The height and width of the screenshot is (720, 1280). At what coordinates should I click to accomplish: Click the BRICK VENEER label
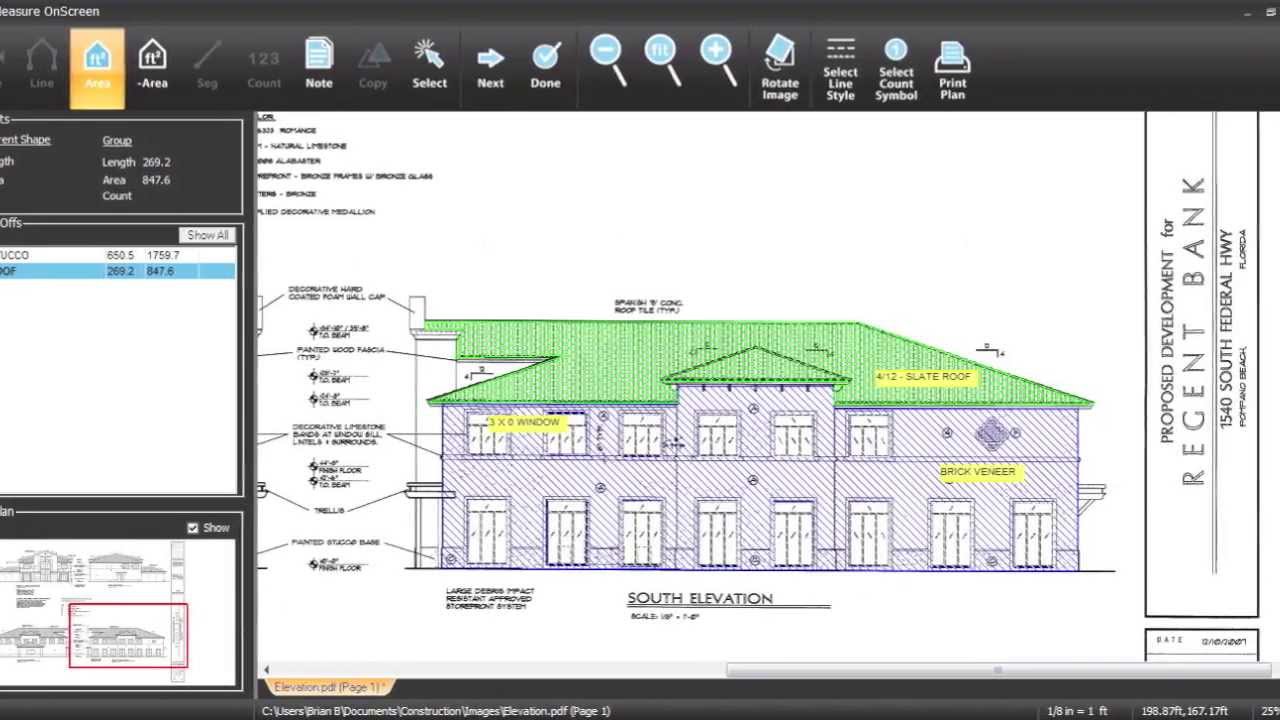(x=977, y=472)
